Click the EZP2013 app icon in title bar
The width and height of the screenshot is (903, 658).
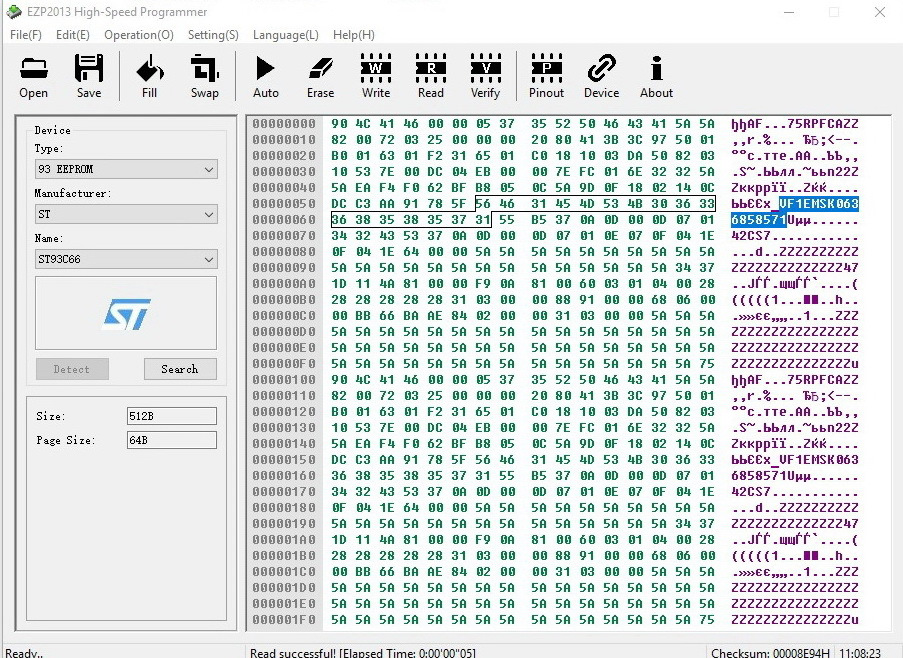tap(14, 12)
